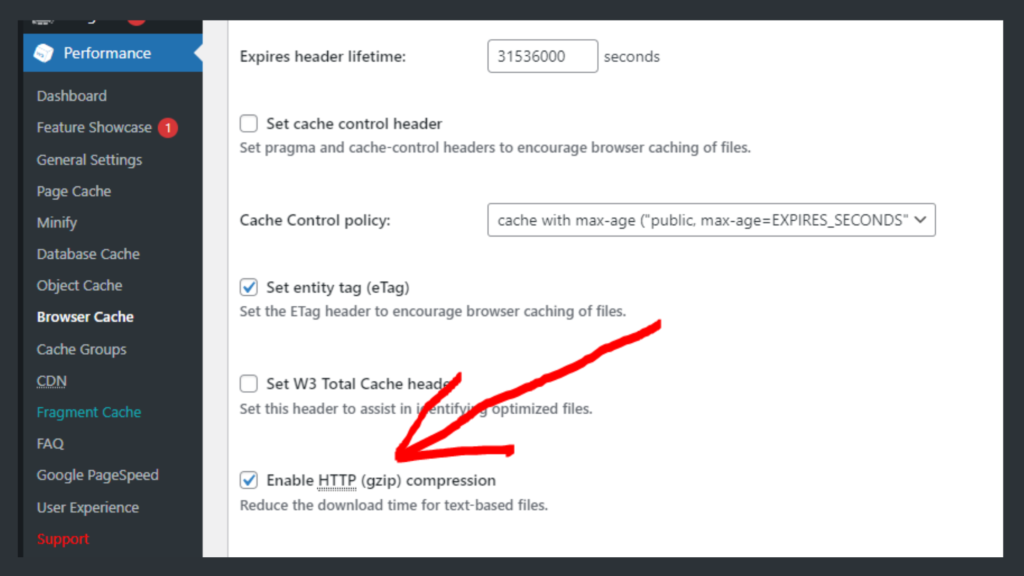Open the Minify settings

[x=57, y=223]
